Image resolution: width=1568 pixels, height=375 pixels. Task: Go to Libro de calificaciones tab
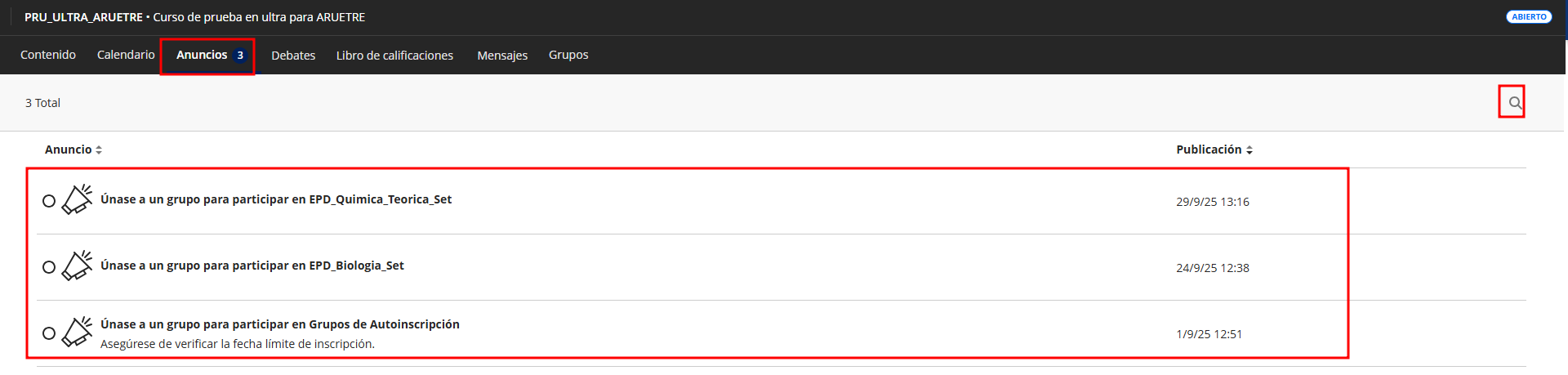click(x=394, y=56)
